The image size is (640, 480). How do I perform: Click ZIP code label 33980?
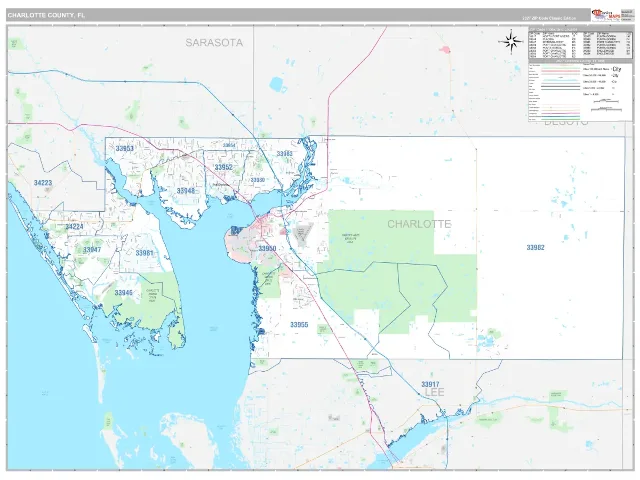tap(258, 180)
